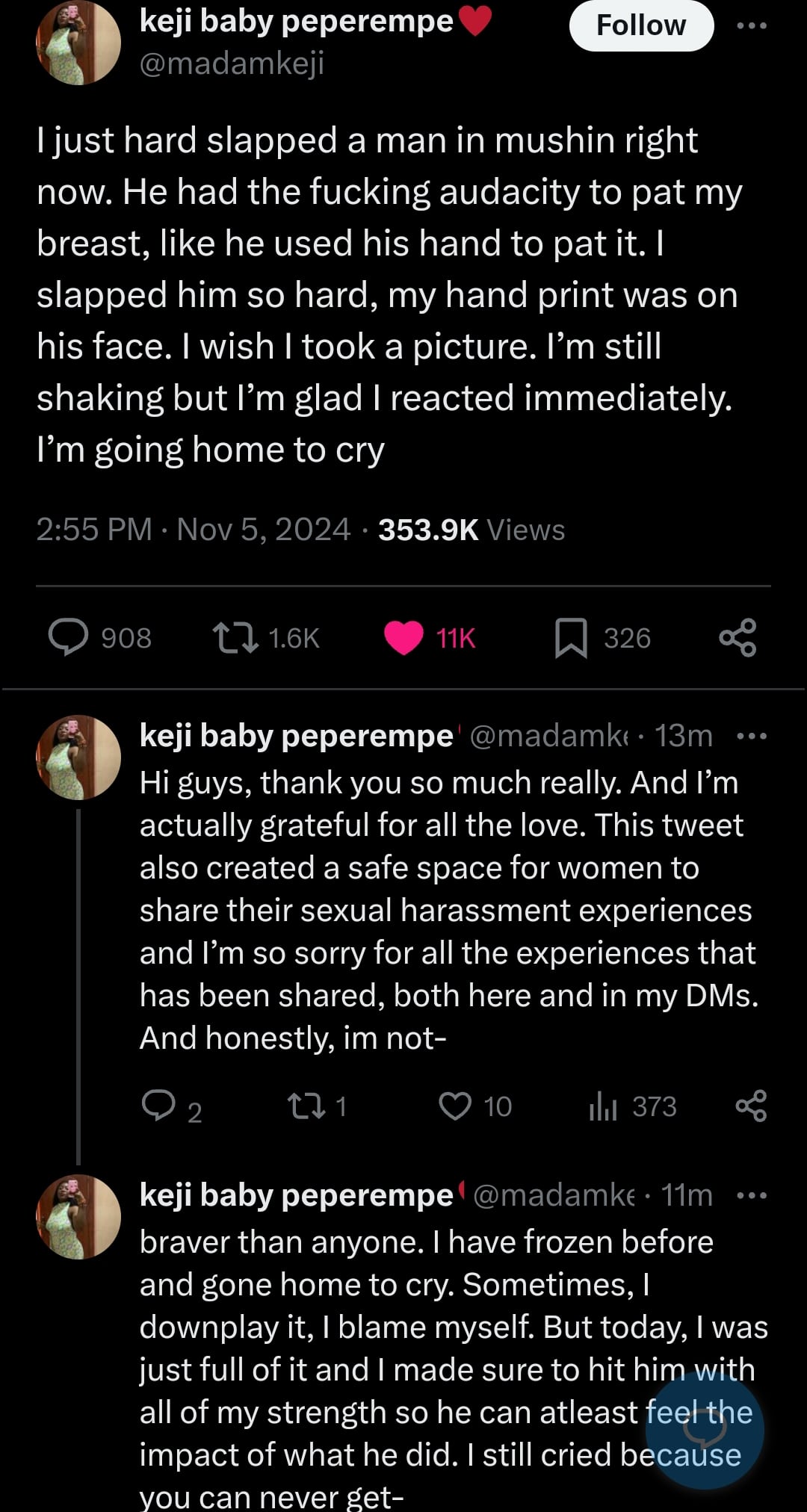The image size is (807, 1512).
Task: Click the avatar on the 11m reply
Action: tap(78, 1216)
